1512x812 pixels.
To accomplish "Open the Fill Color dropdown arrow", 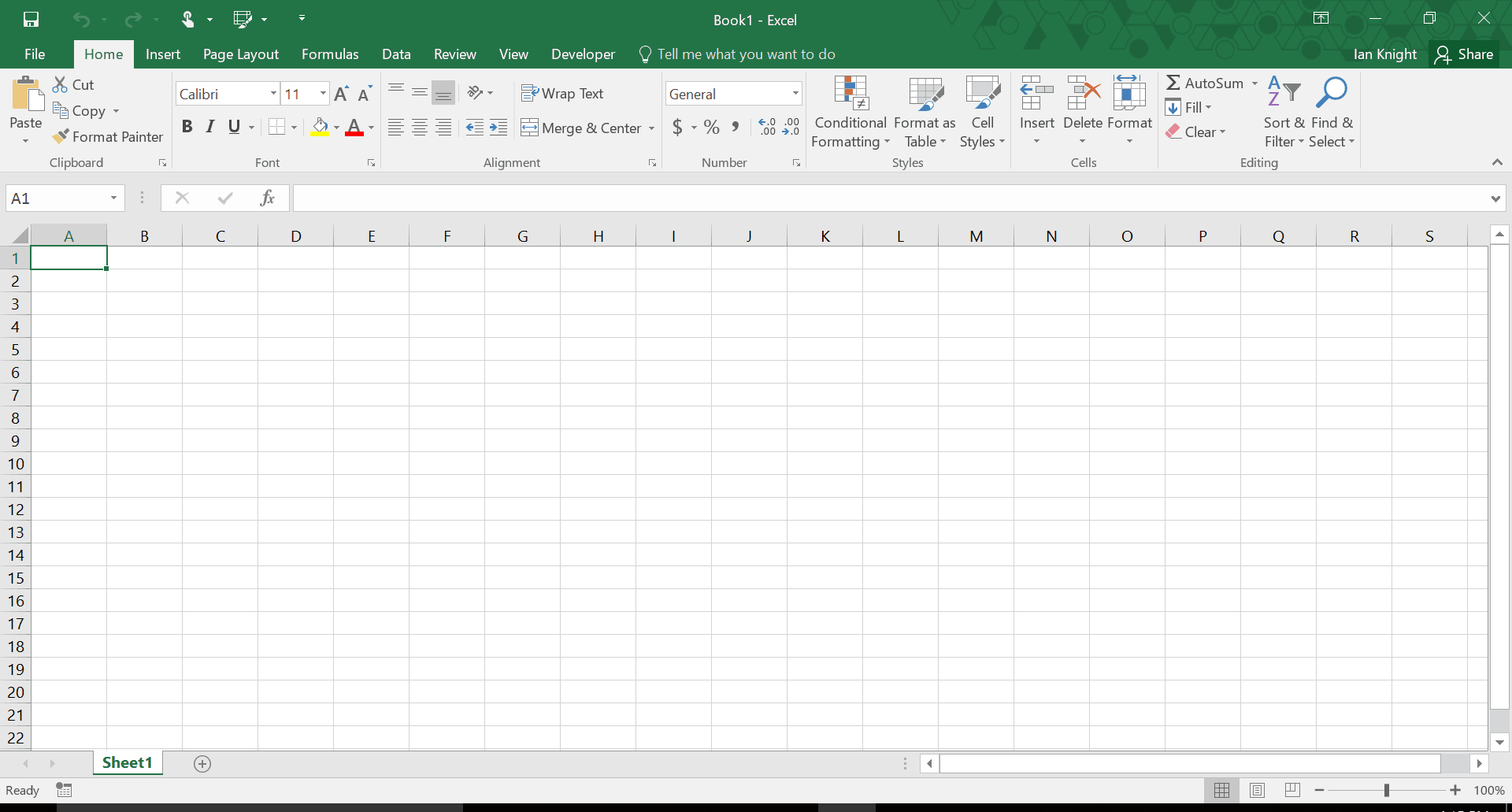I will coord(335,127).
